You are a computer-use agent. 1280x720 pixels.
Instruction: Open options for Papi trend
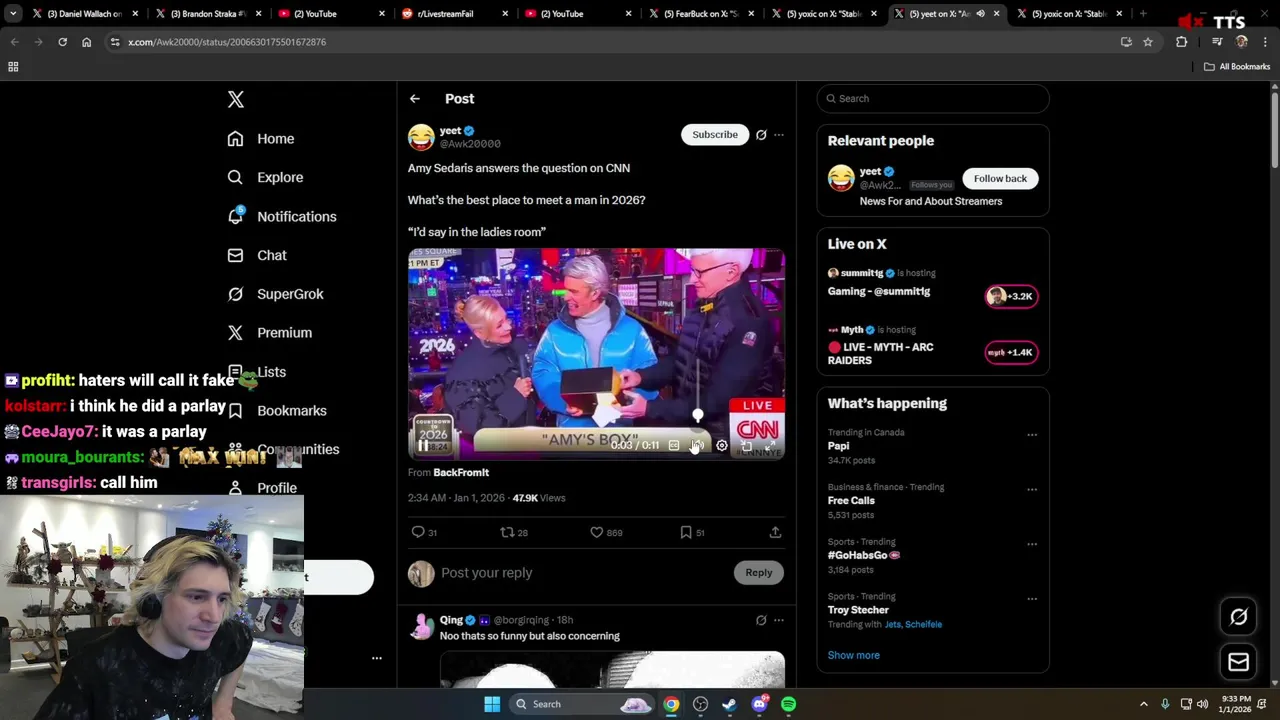pyautogui.click(x=1032, y=435)
